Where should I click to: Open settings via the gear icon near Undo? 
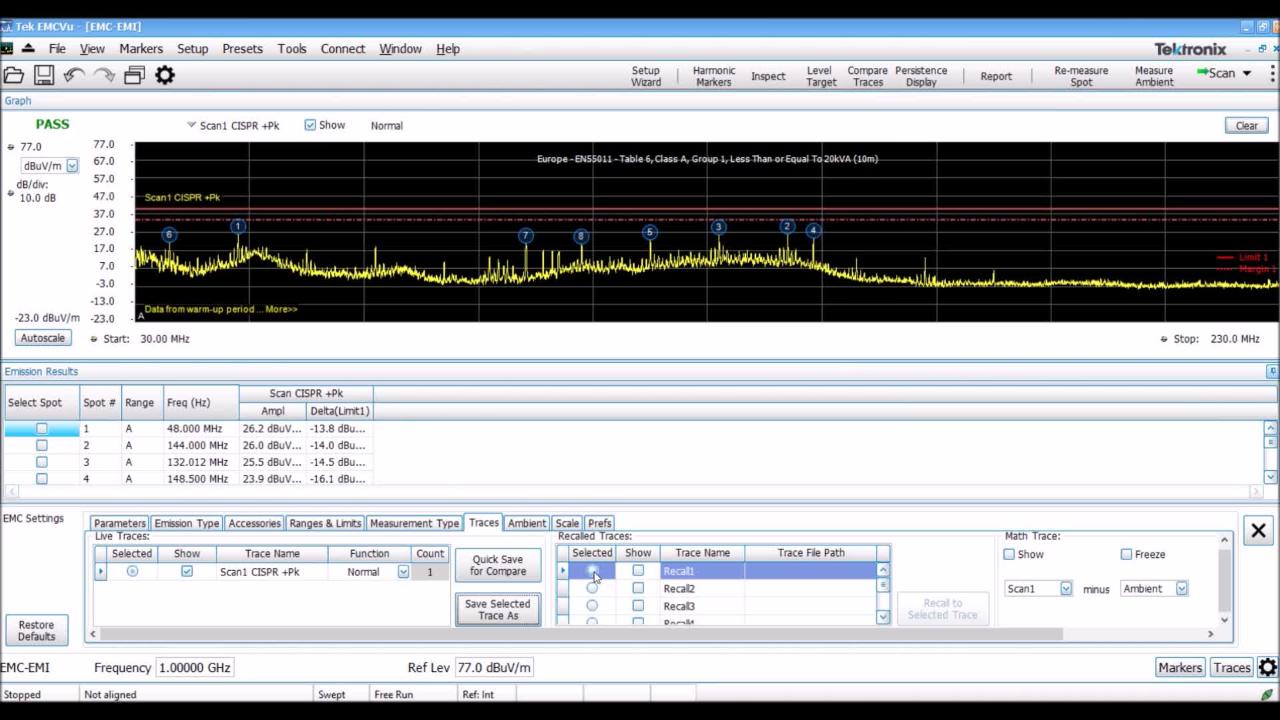pos(165,74)
